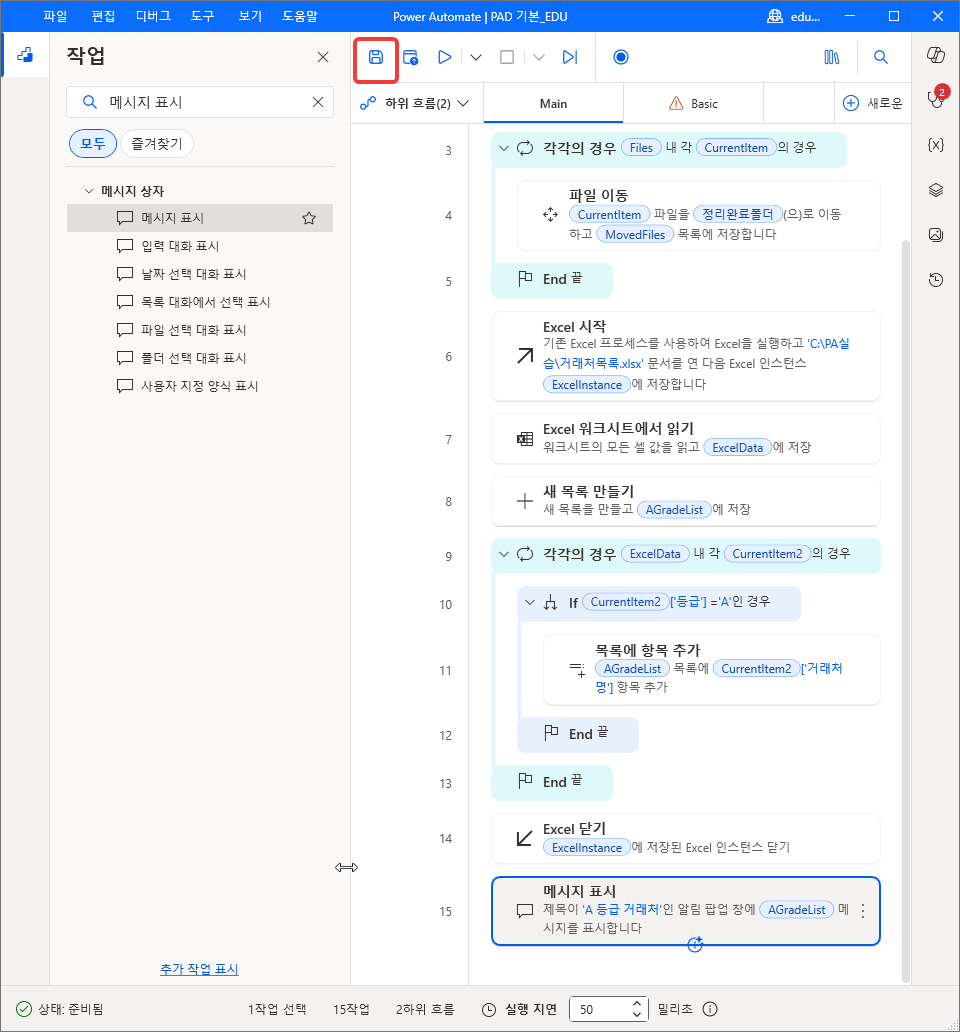960x1032 pixels.
Task: Collapse the ExcelData 각각의 경우 loop
Action: pos(504,554)
